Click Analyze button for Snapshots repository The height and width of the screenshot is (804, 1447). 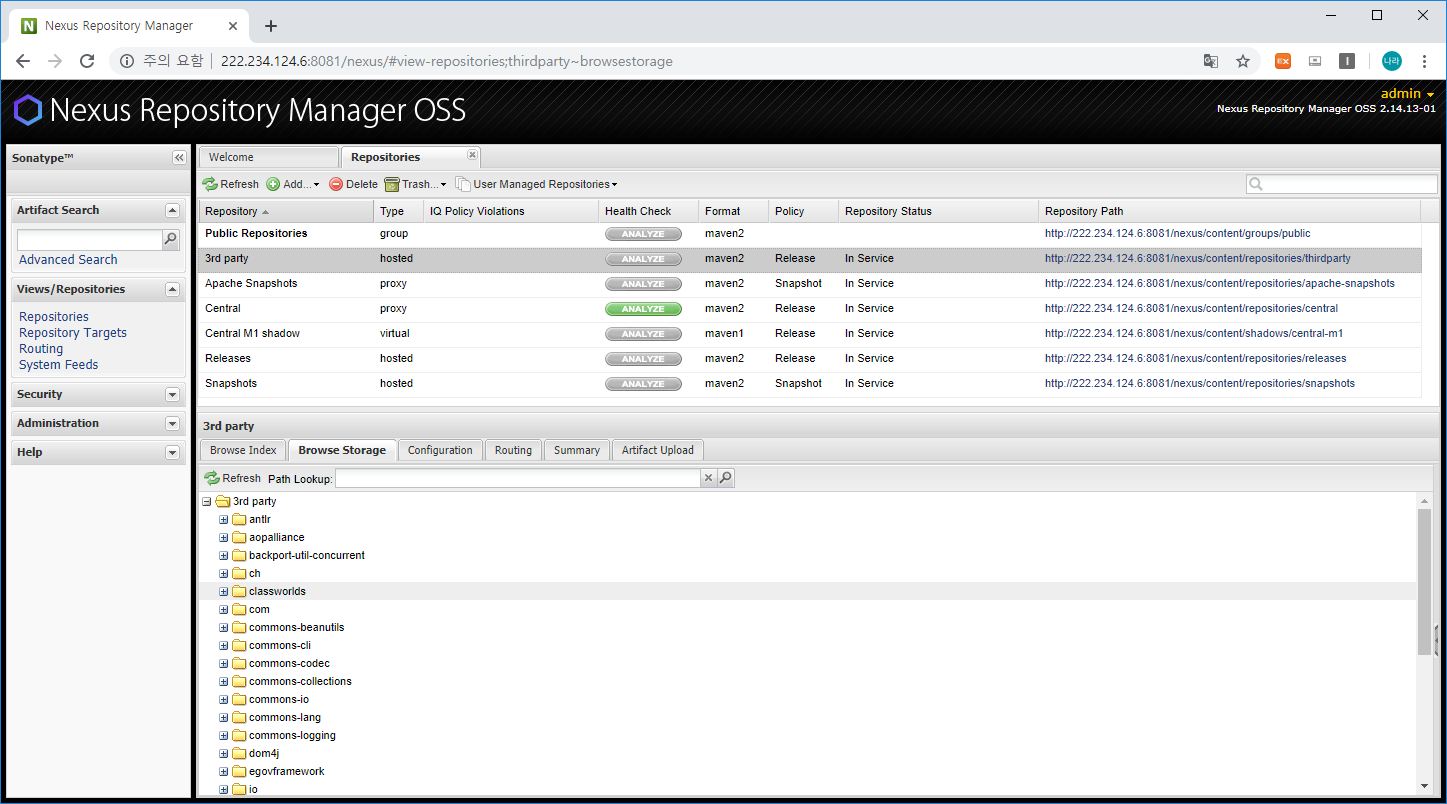point(643,384)
